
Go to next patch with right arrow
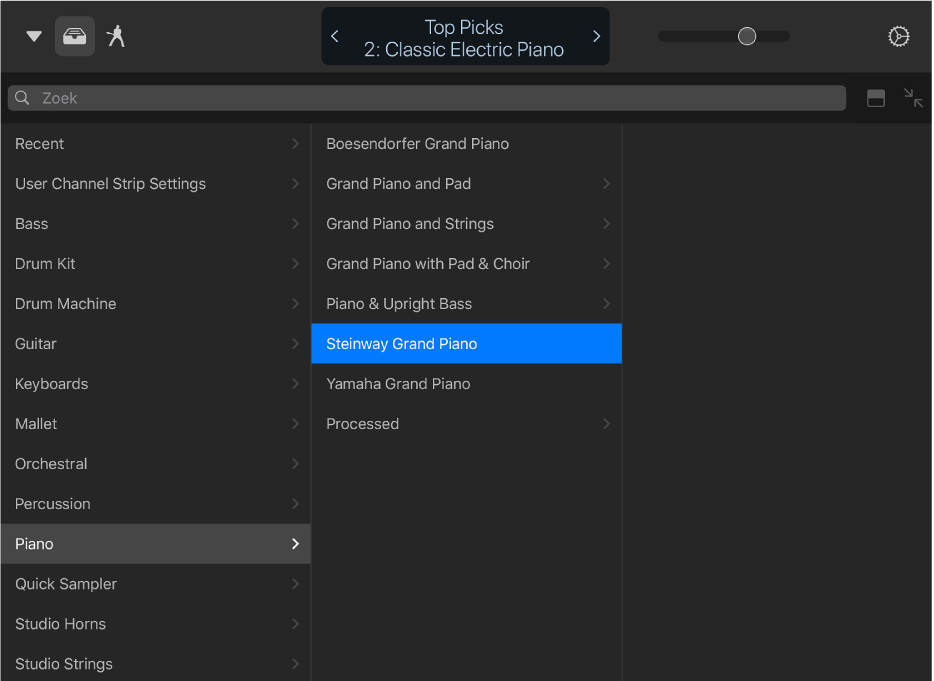pos(596,37)
